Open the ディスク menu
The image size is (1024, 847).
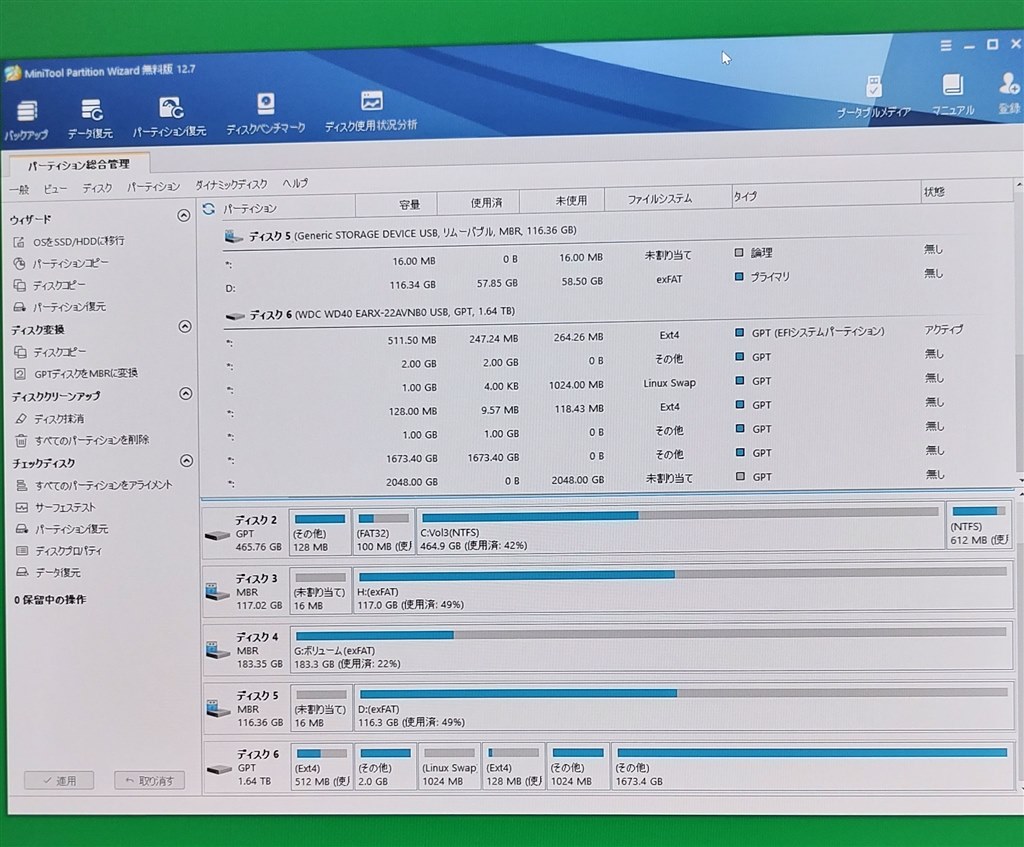(x=97, y=188)
